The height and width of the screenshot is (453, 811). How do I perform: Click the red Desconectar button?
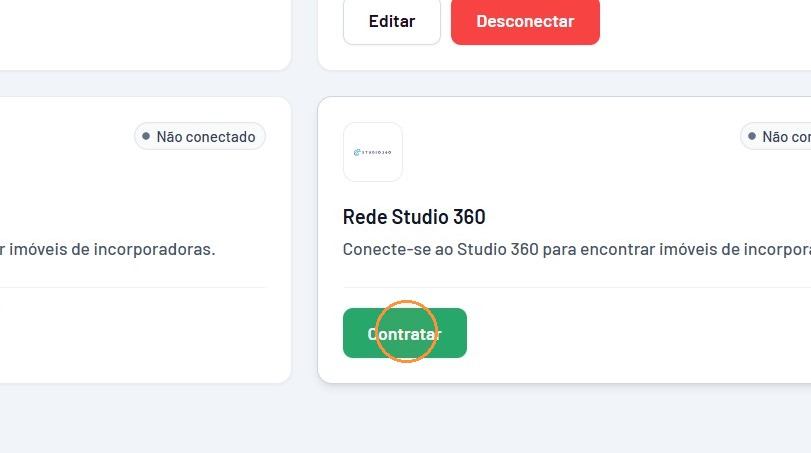525,21
